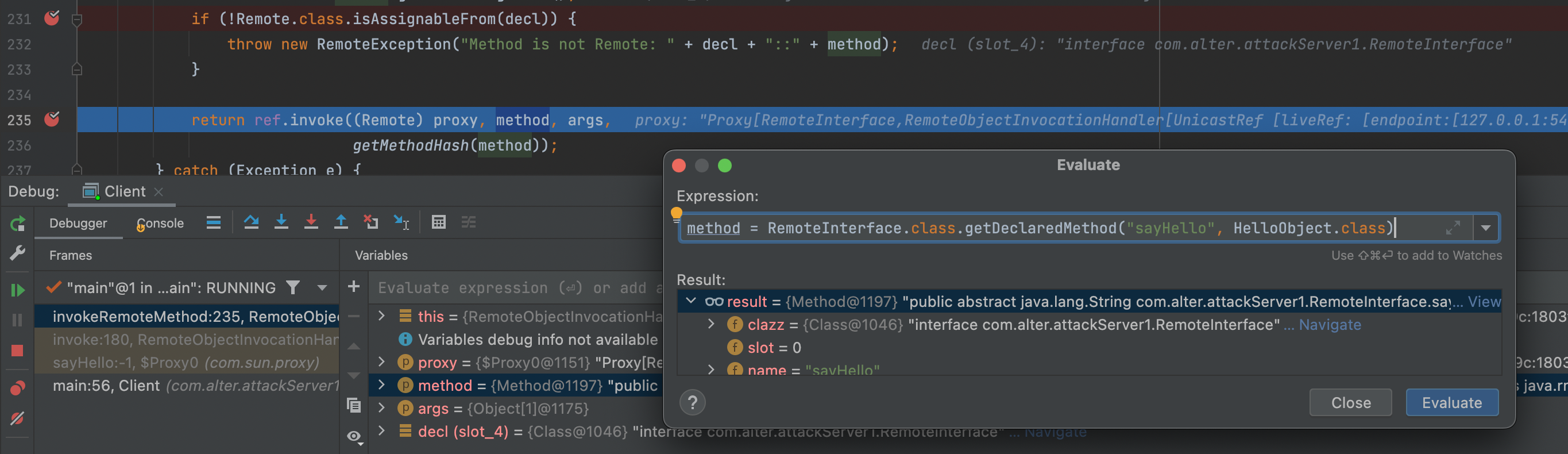Close the Client debug tab
This screenshot has width=1568, height=454.
coord(159,192)
